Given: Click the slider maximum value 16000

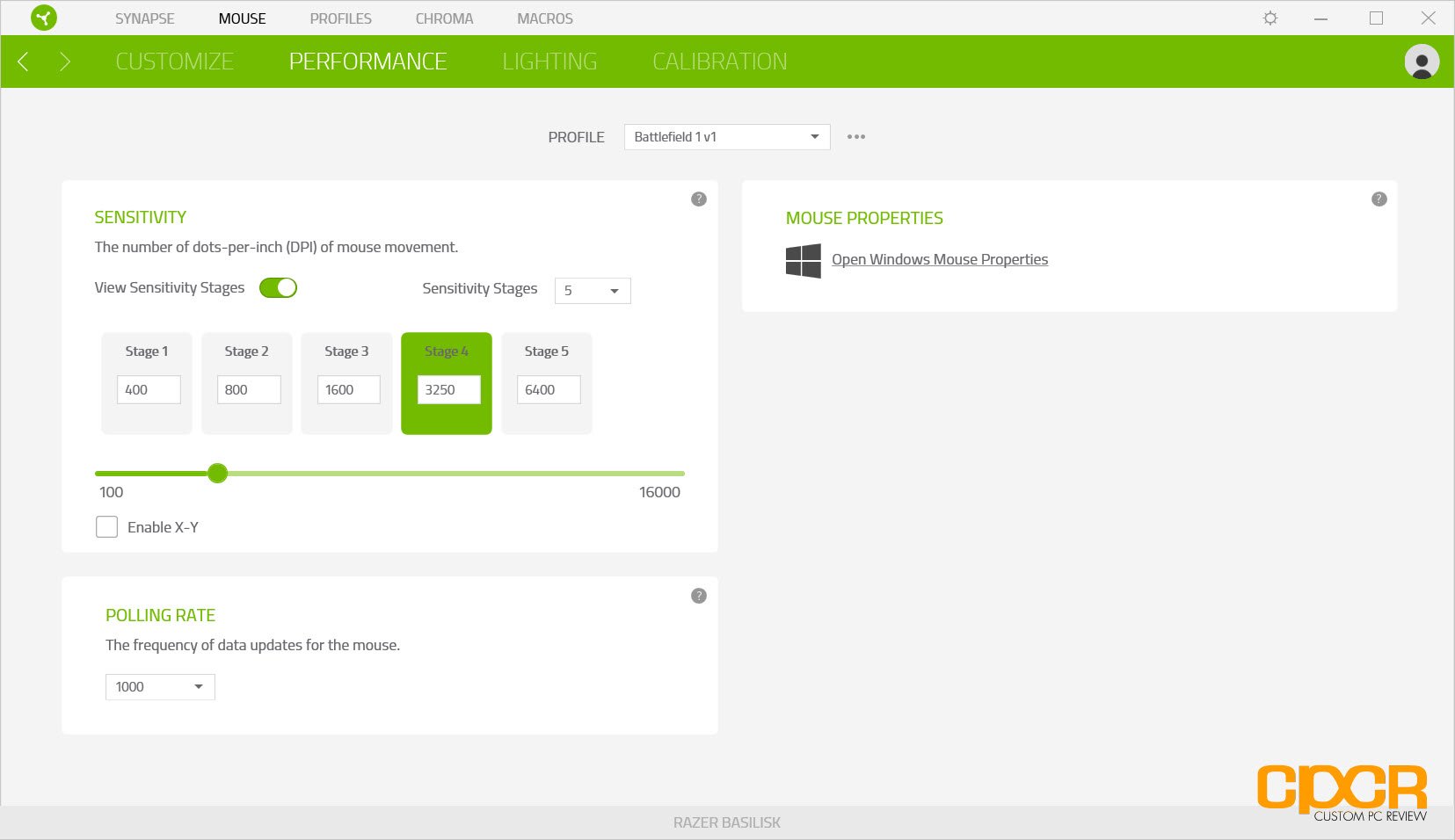Looking at the screenshot, I should [659, 492].
